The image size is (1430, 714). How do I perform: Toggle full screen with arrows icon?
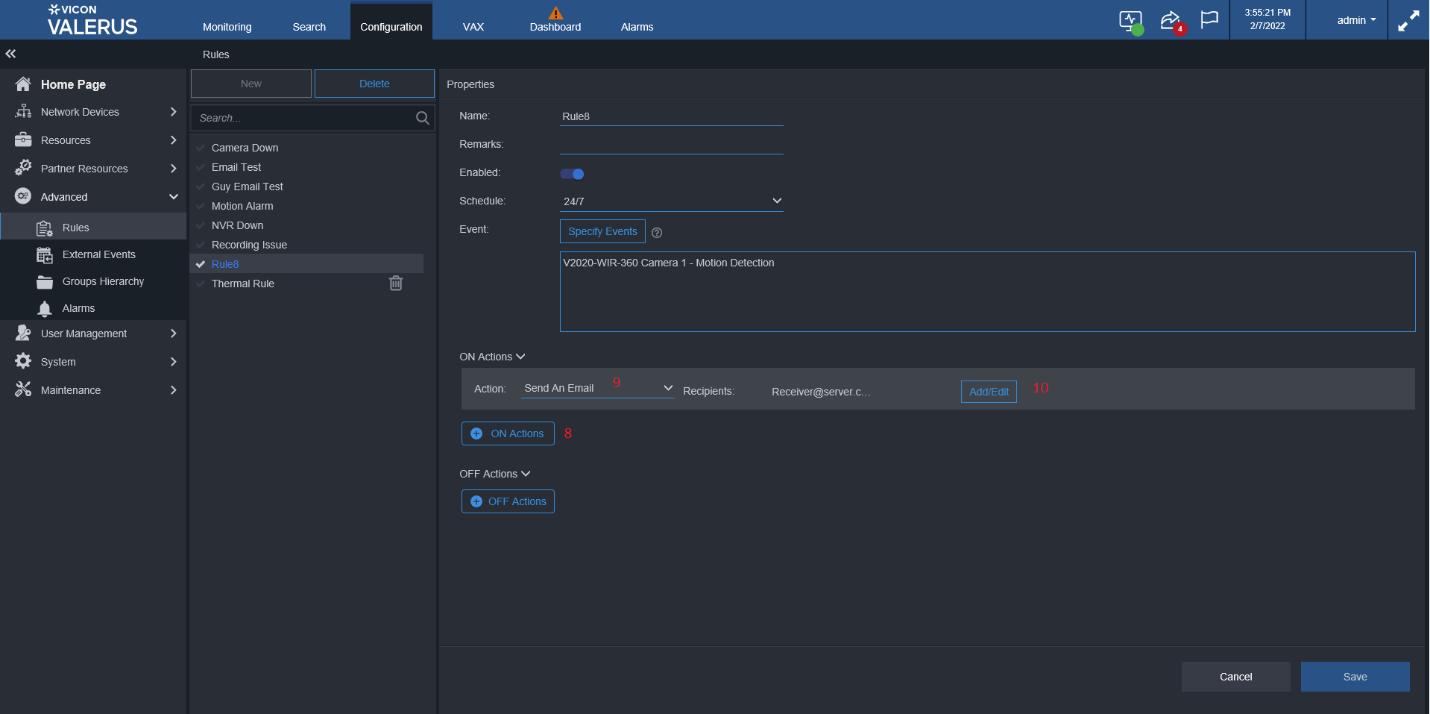(x=1408, y=20)
